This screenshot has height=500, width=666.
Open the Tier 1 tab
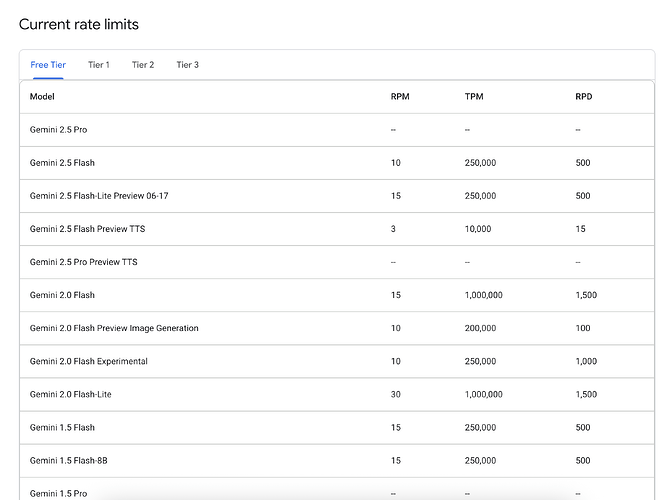(x=99, y=65)
